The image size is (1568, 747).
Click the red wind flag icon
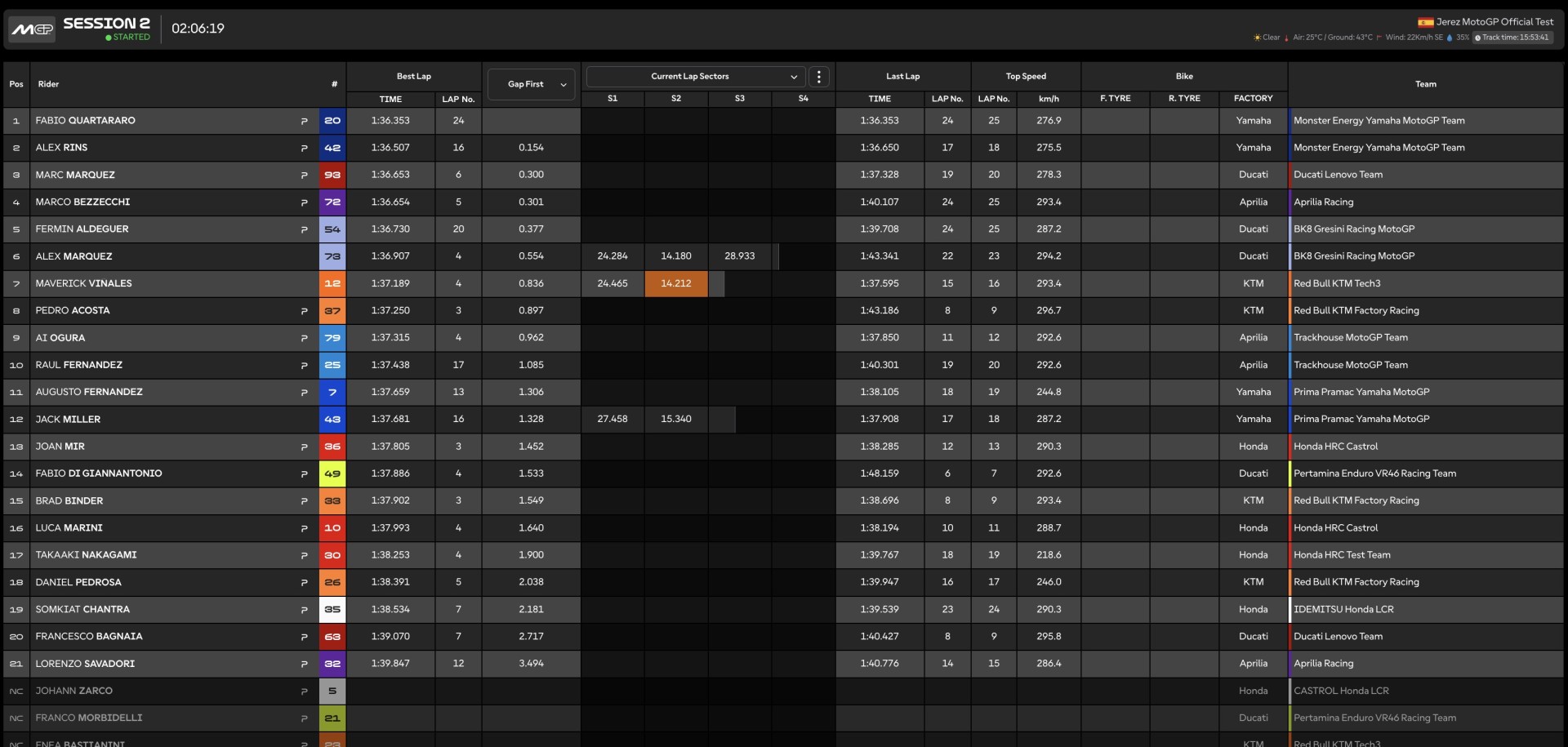click(1379, 38)
